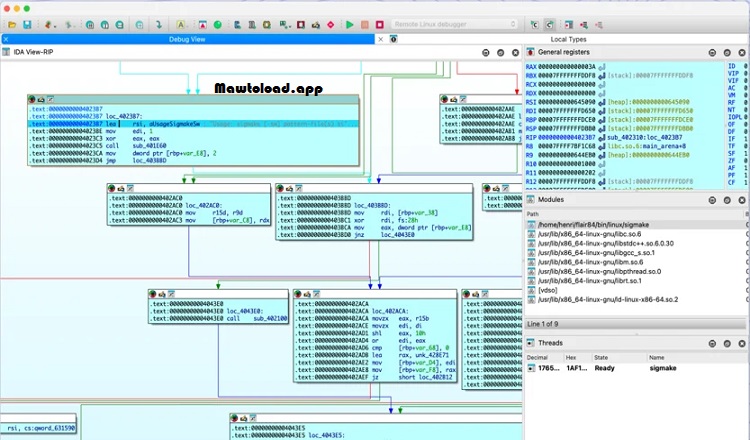The width and height of the screenshot is (750, 440).
Task: Select the [vdso] module row
Action: 548,290
